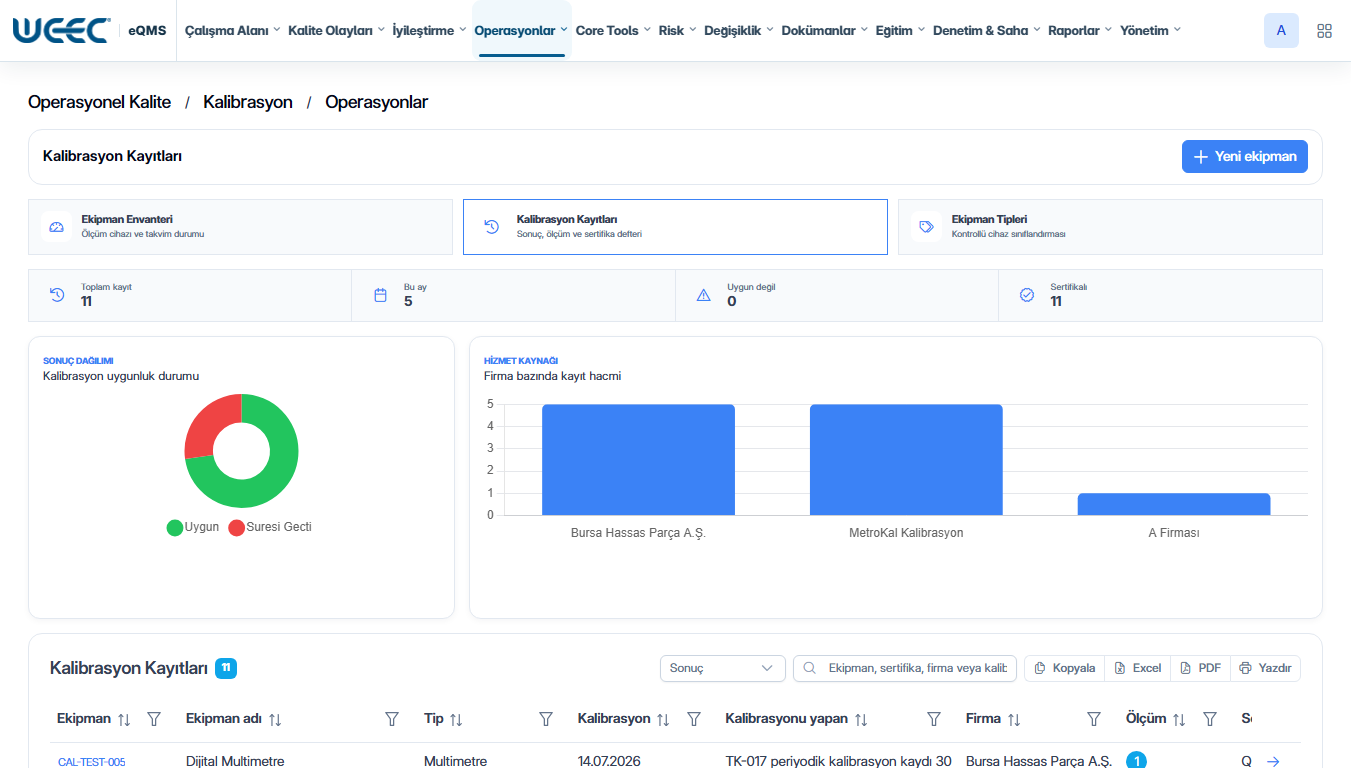Click the Bu ay calendar icon
Viewport: 1366px width, 768px height.
(x=380, y=295)
